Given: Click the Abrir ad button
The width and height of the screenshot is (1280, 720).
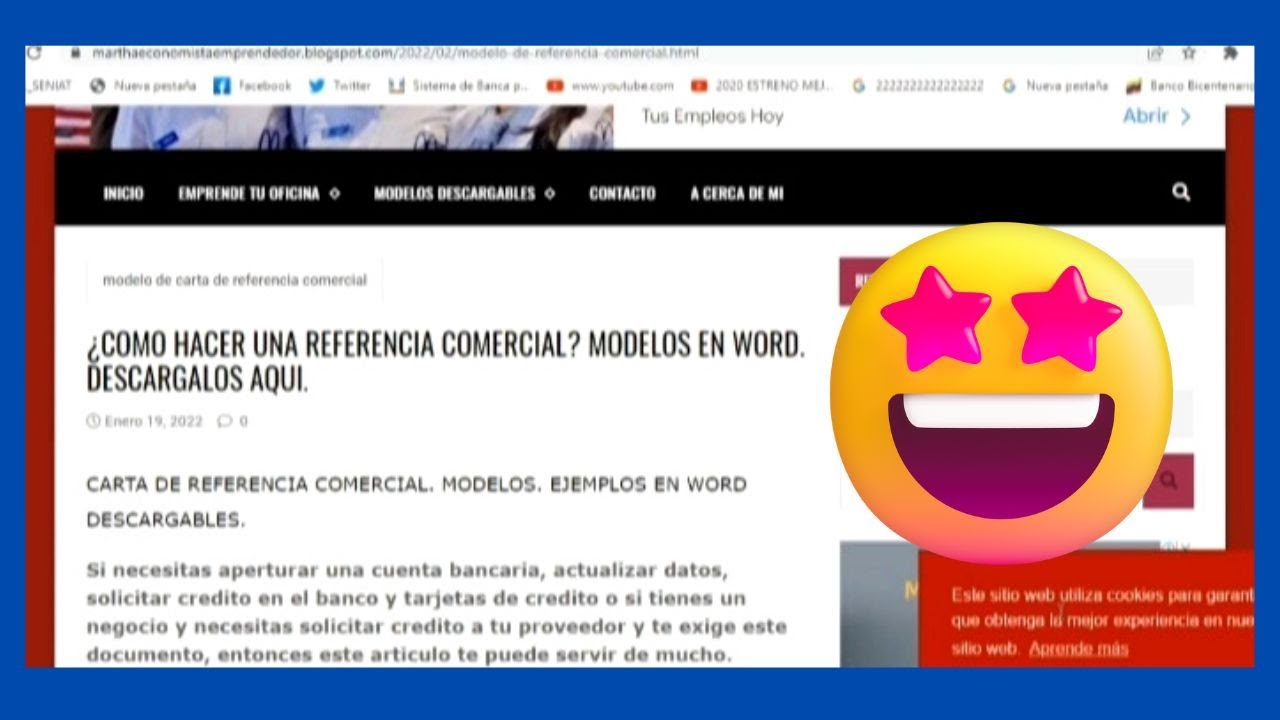Looking at the screenshot, I should pyautogui.click(x=1156, y=116).
